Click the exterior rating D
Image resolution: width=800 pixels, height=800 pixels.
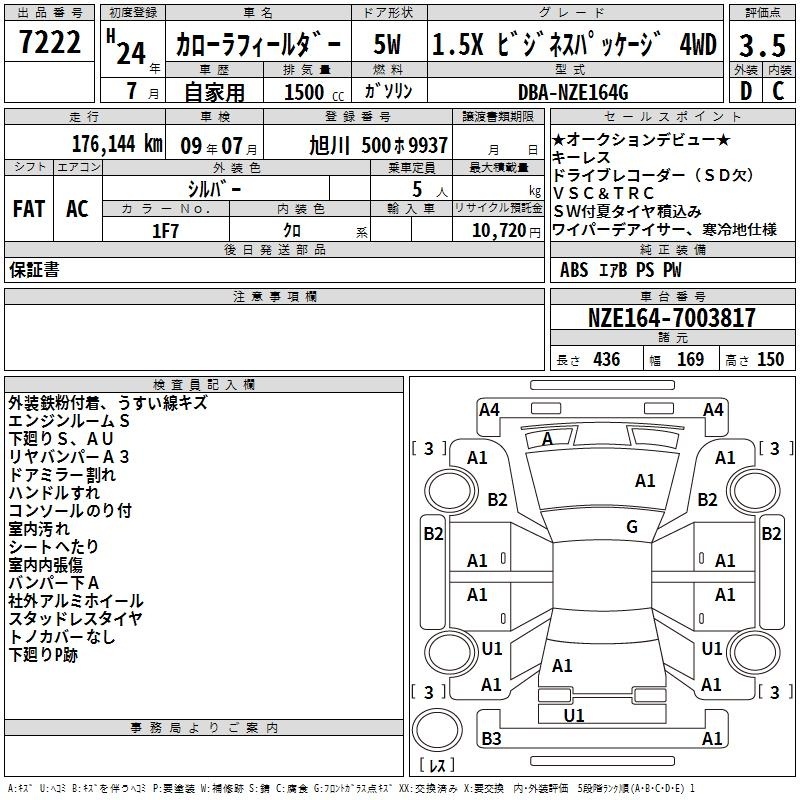[x=746, y=91]
